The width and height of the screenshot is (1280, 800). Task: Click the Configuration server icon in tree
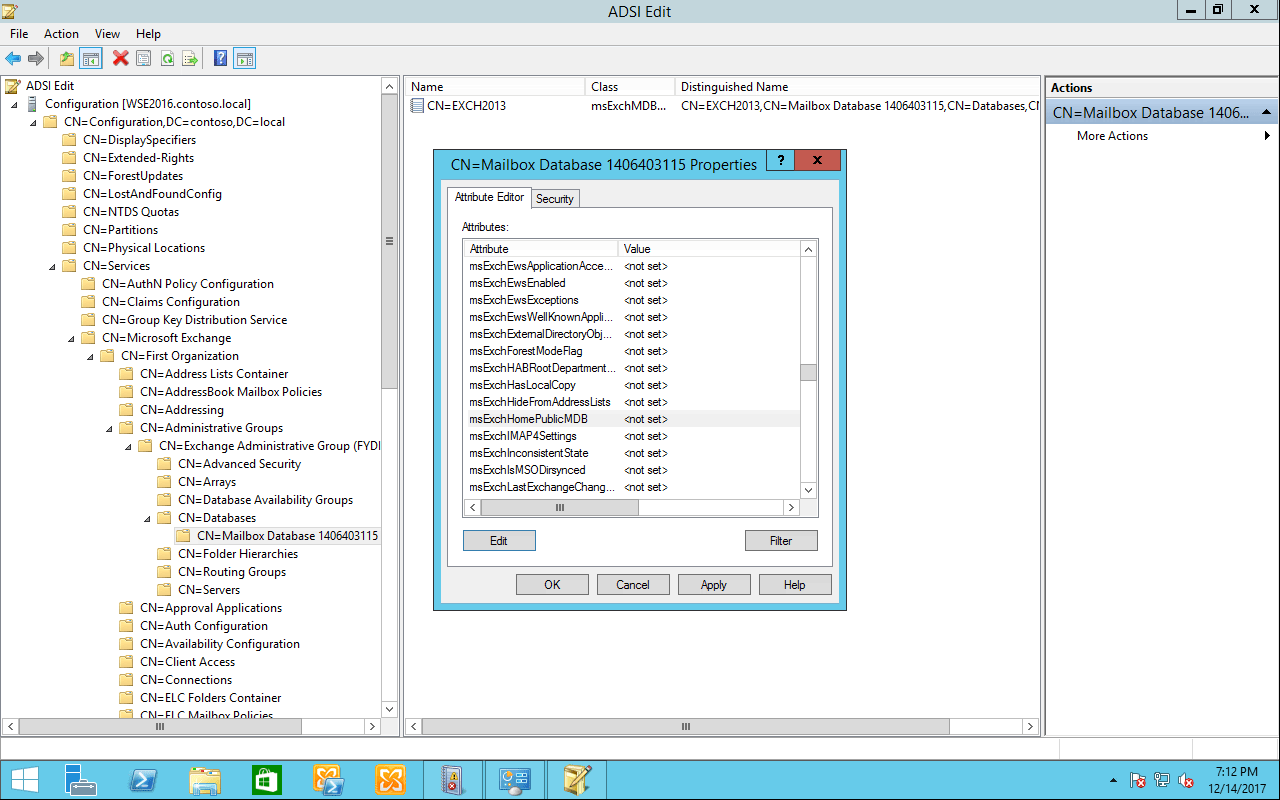tap(33, 104)
